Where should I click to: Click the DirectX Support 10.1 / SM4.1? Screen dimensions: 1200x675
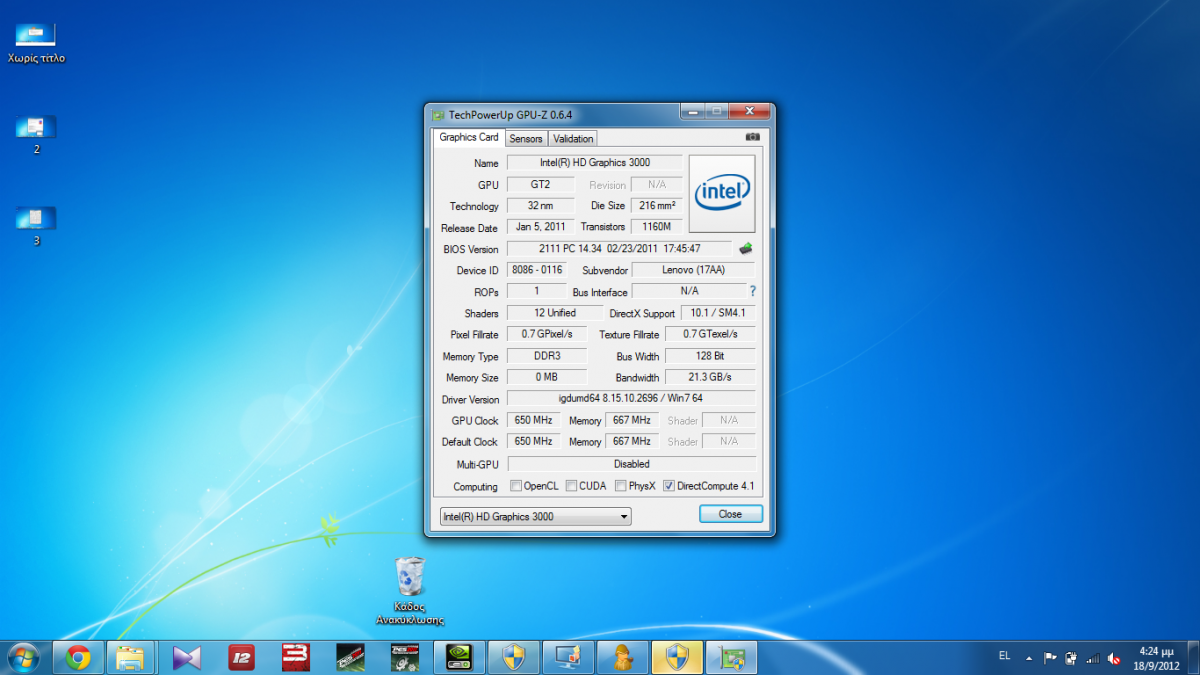tap(717, 312)
